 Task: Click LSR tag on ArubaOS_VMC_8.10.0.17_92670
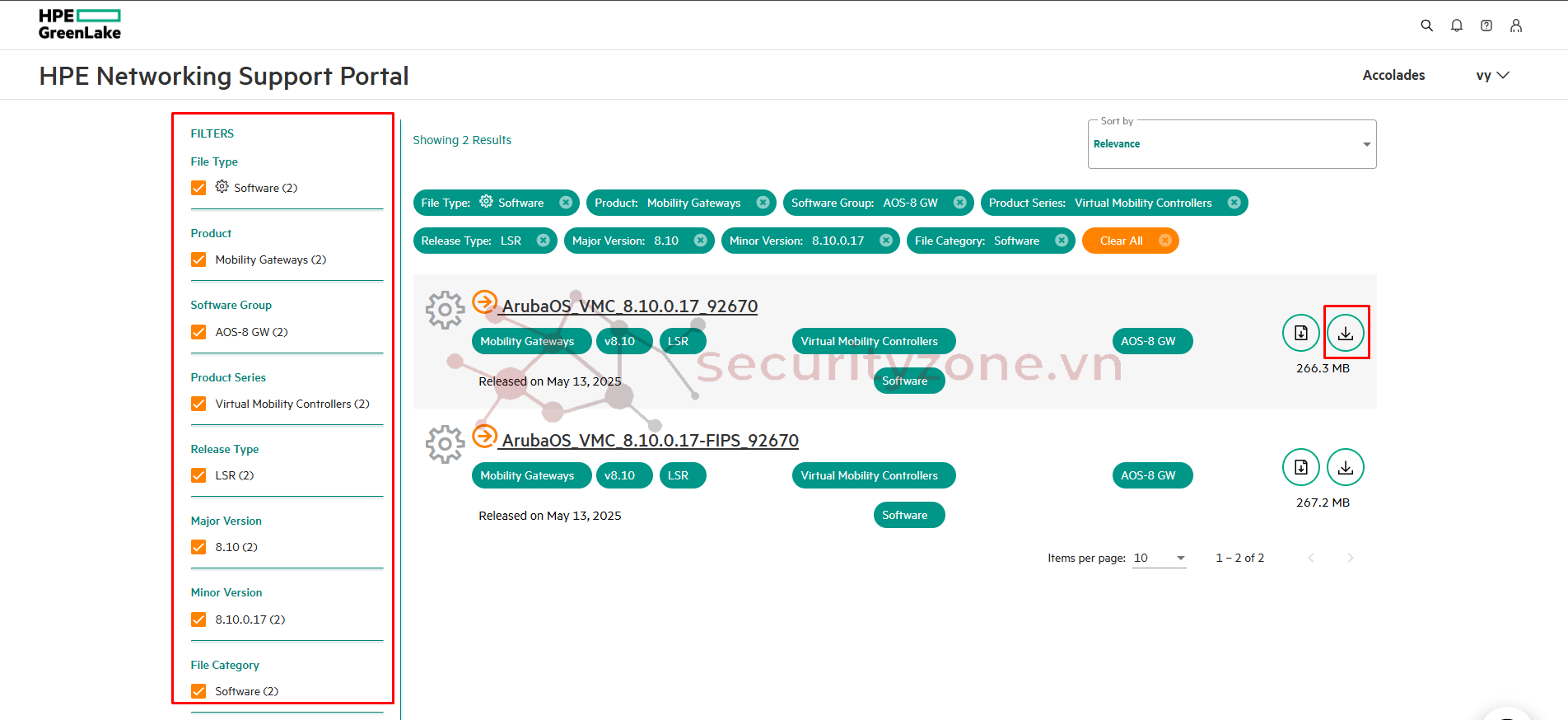(683, 341)
